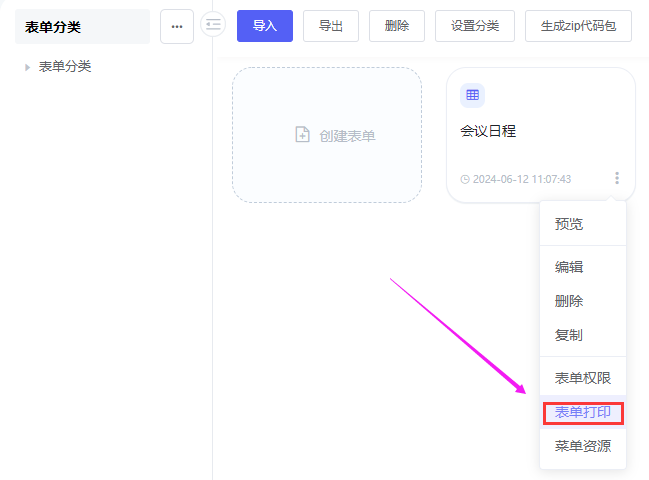Select the 表单分类 tree item

[65, 67]
